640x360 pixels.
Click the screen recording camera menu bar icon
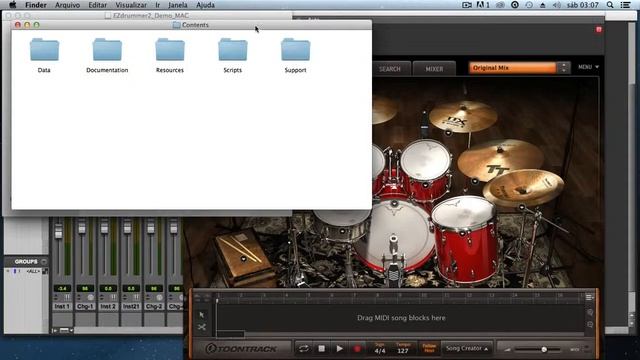[467, 5]
